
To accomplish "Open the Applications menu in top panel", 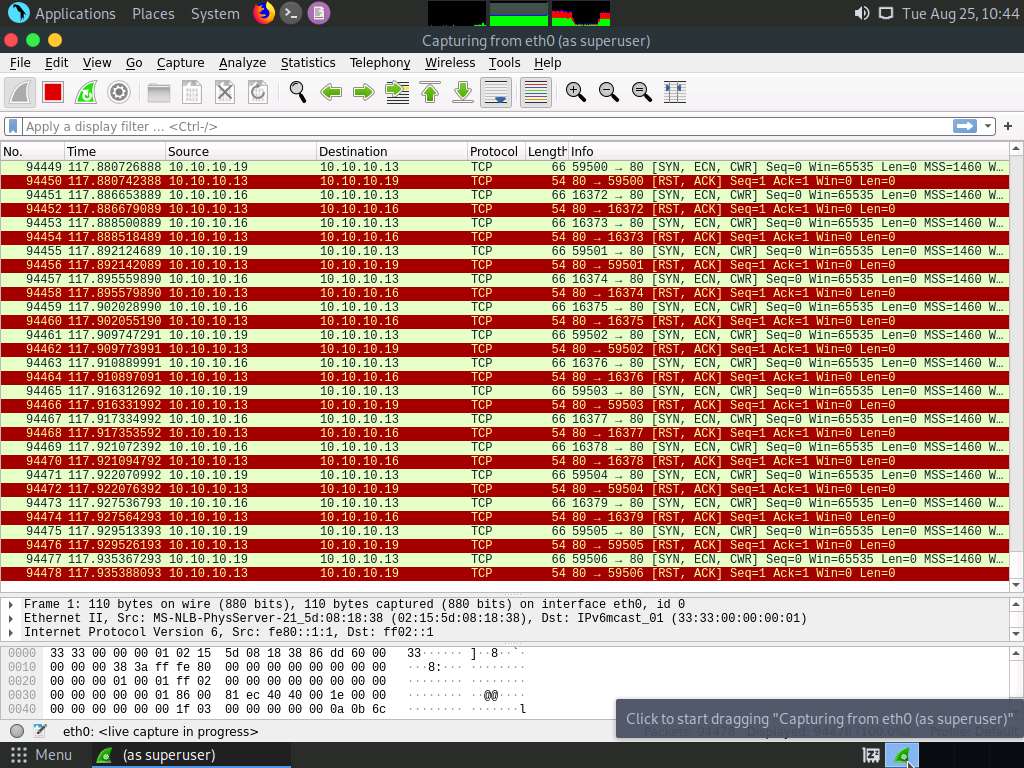I will [x=62, y=14].
